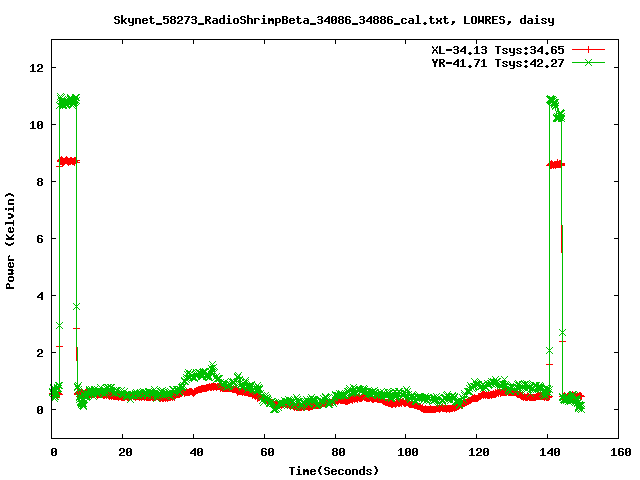Click the x-axis tick label 40

click(x=196, y=452)
